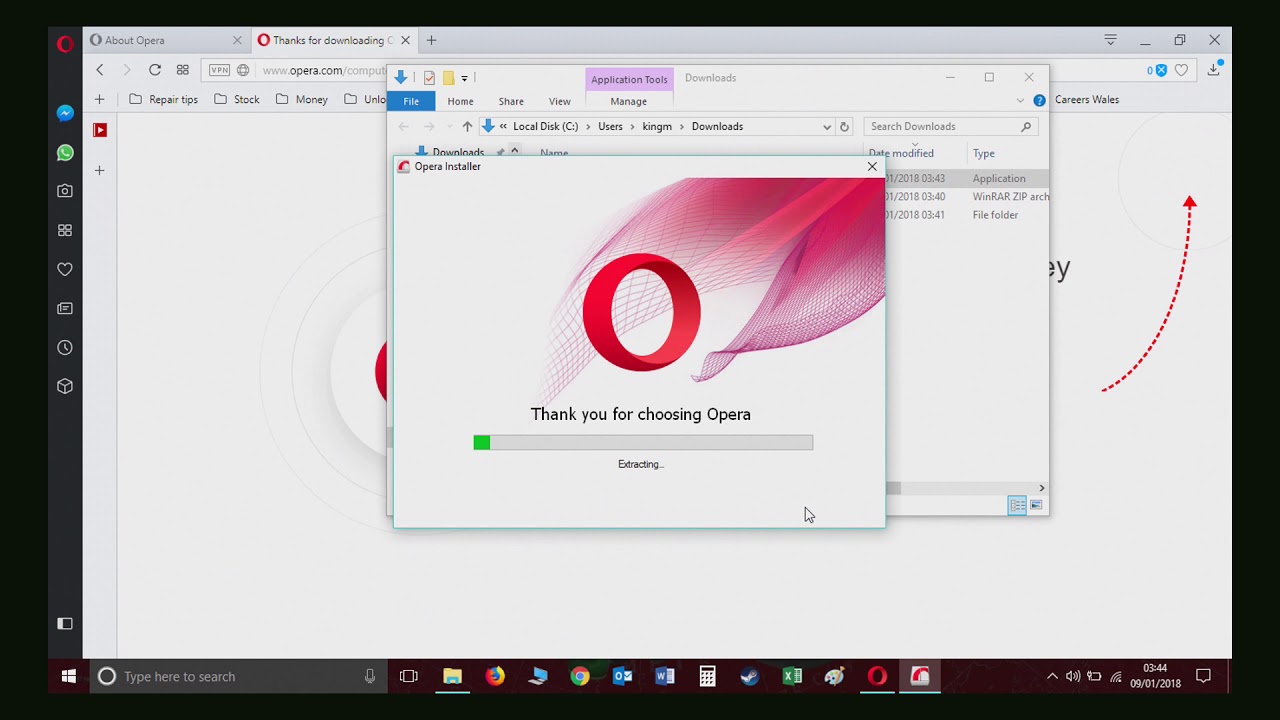Open the Home ribbon tab in File Explorer
1280x720 pixels.
[461, 101]
